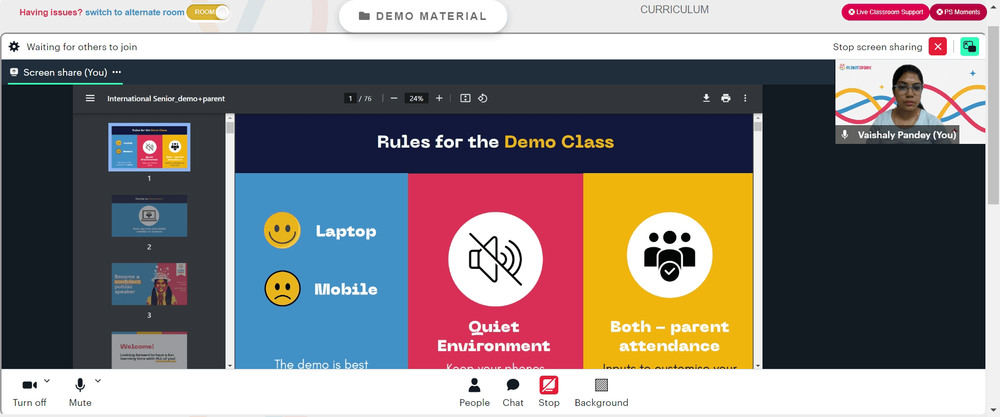Download the PDF document
This screenshot has height=417, width=1000.
[706, 98]
